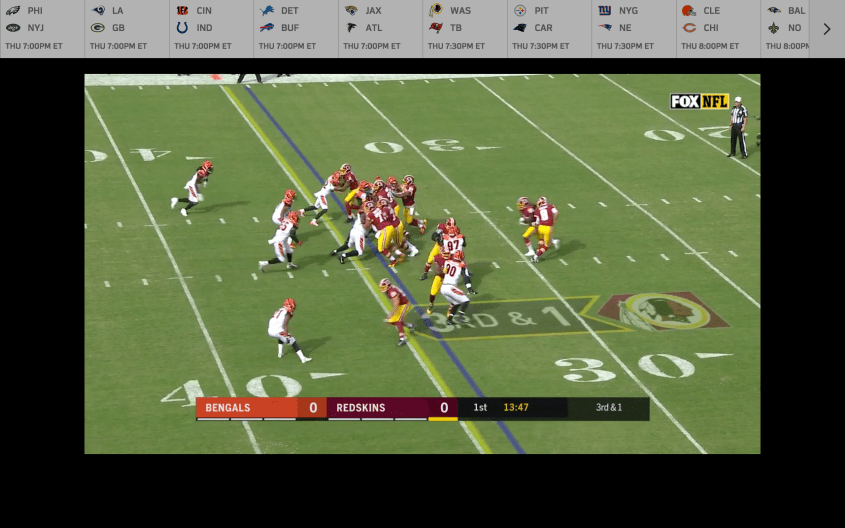Screen dimensions: 845x528
Task: Click the BUF team abbreviation
Action: 290,28
